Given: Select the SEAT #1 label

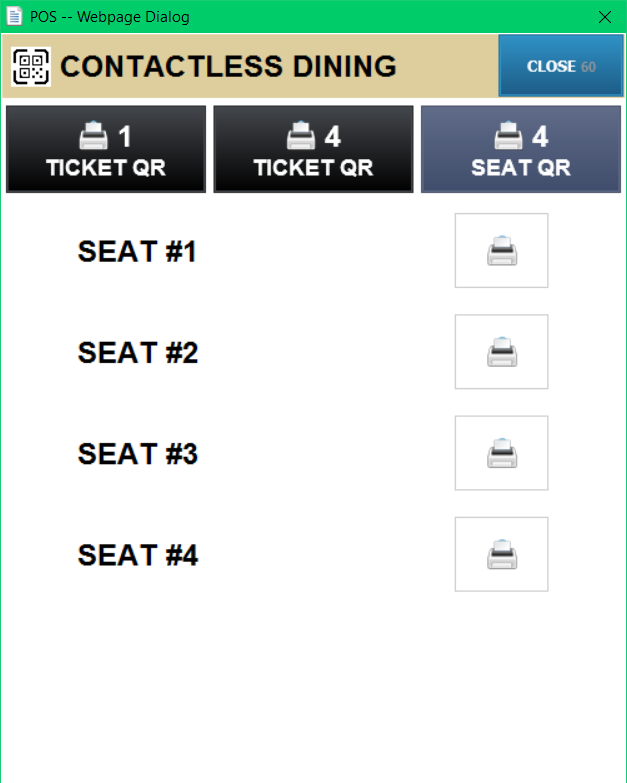Looking at the screenshot, I should coord(137,252).
